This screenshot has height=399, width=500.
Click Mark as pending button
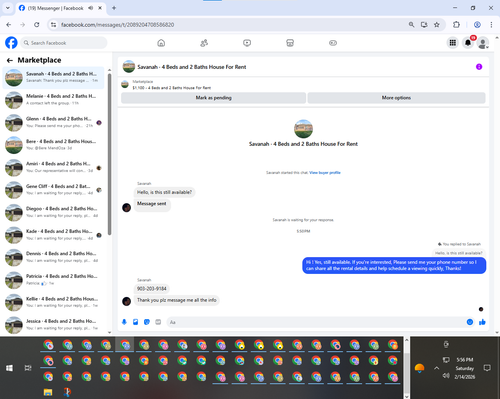[213, 98]
